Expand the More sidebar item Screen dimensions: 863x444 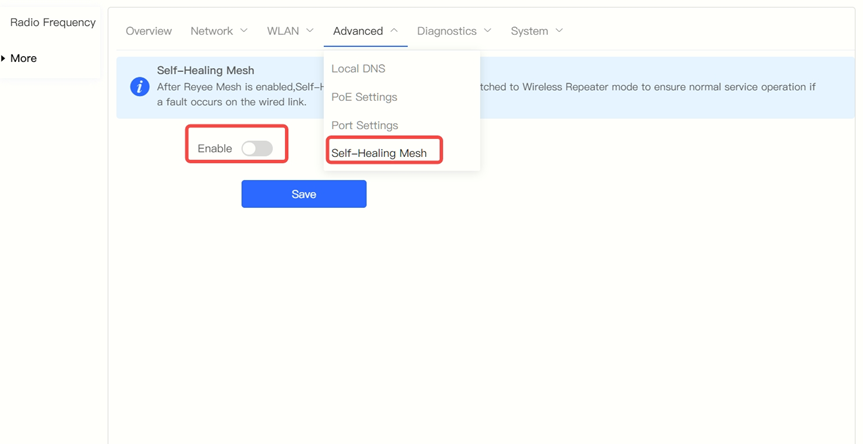pos(24,58)
